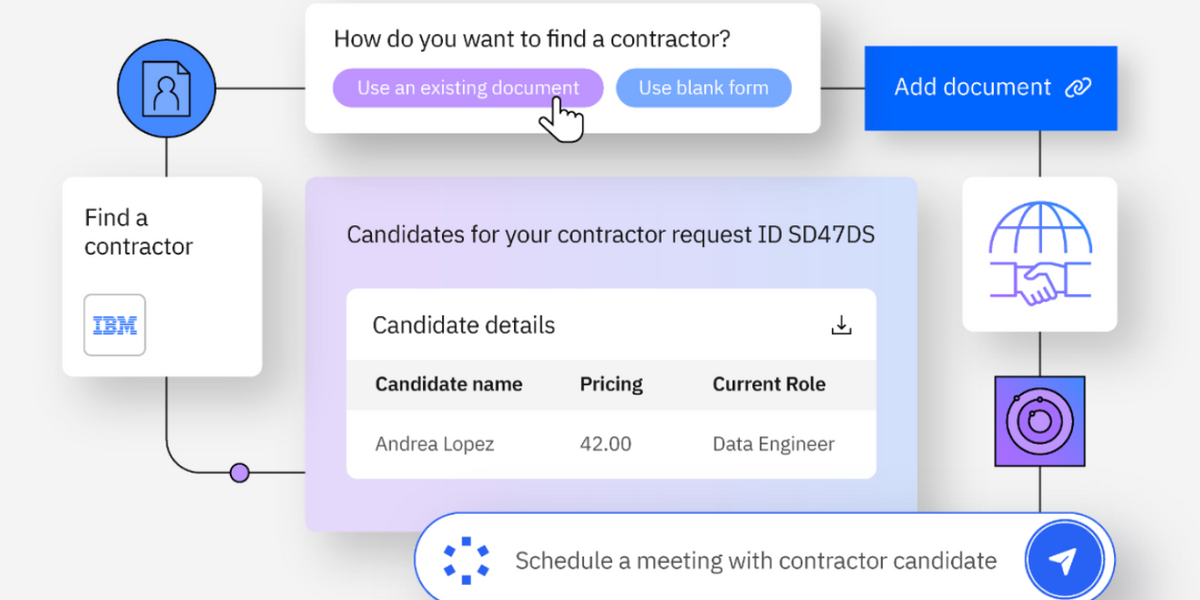Click the Candidate name column header
Viewport: 1200px width, 600px height.
449,384
